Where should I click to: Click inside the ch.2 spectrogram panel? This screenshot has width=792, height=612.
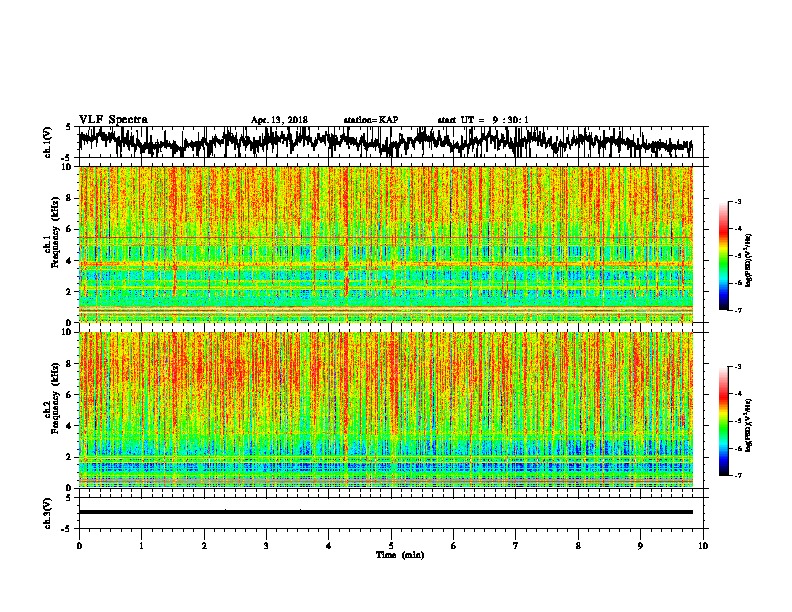pos(386,410)
